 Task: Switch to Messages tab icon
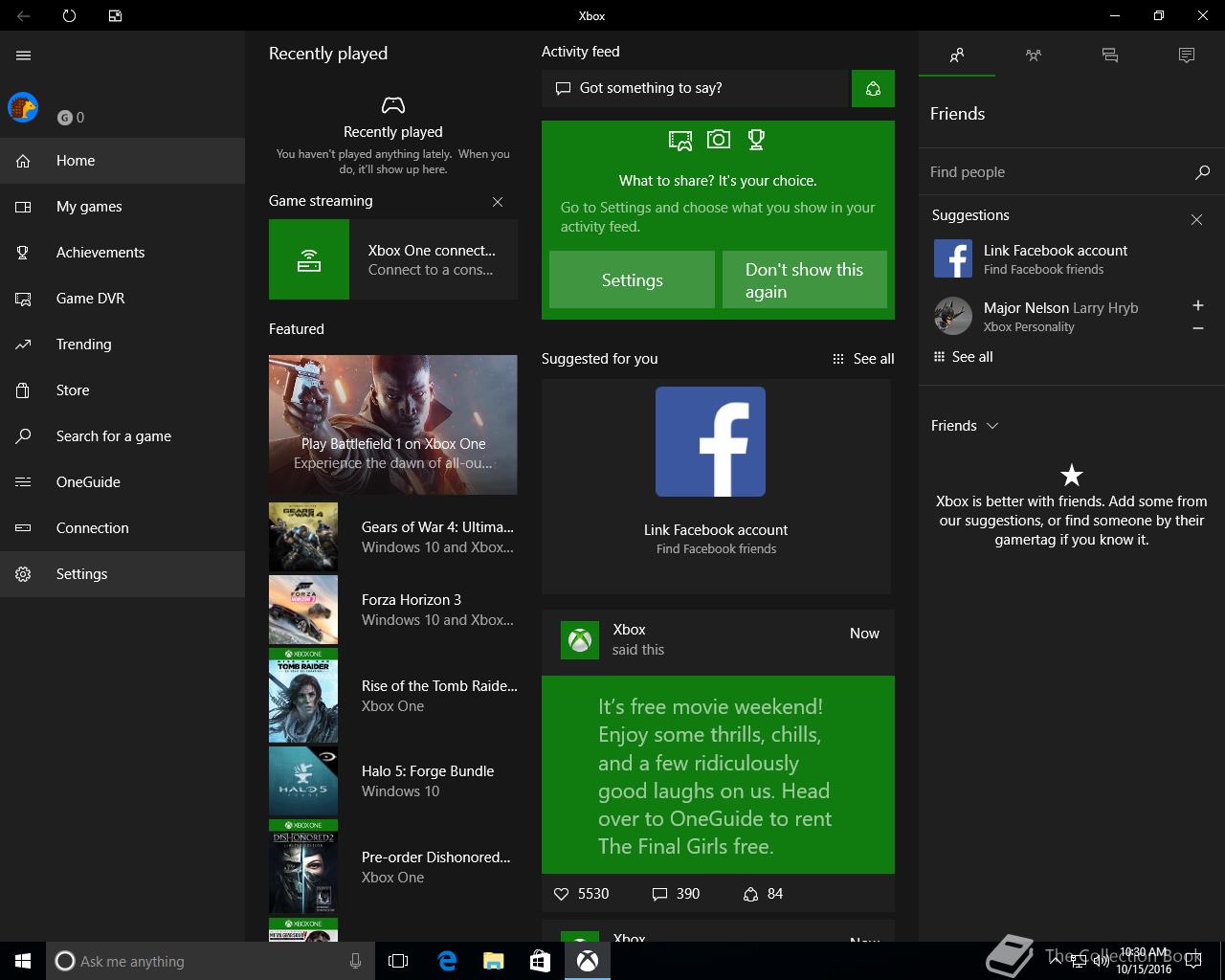pos(1110,56)
